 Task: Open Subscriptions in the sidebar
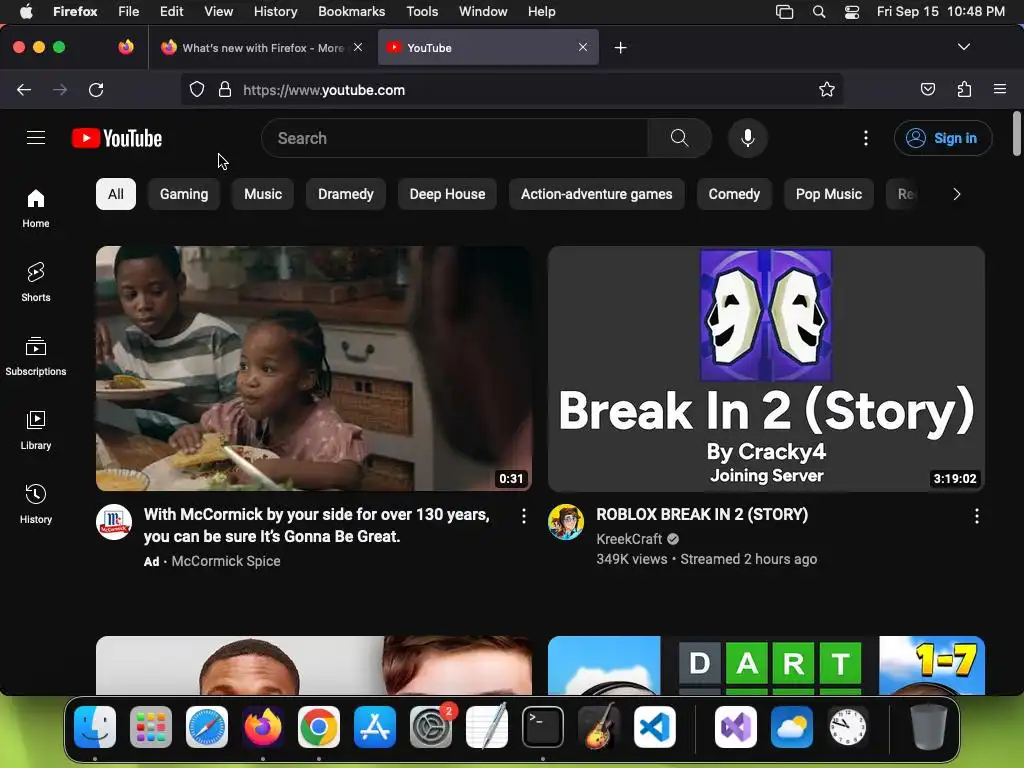pos(36,356)
